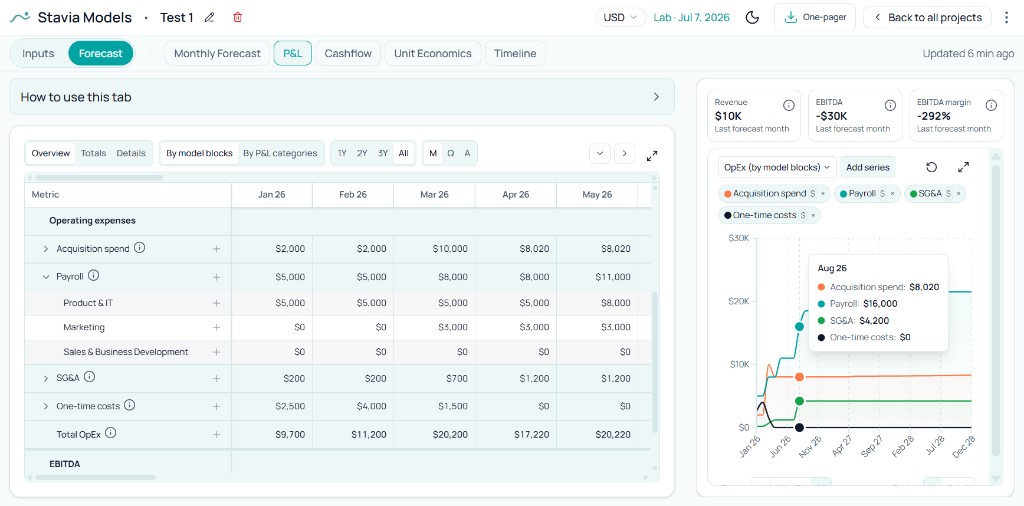Expand the How to use this tab section
This screenshot has width=1024, height=506.
click(342, 97)
